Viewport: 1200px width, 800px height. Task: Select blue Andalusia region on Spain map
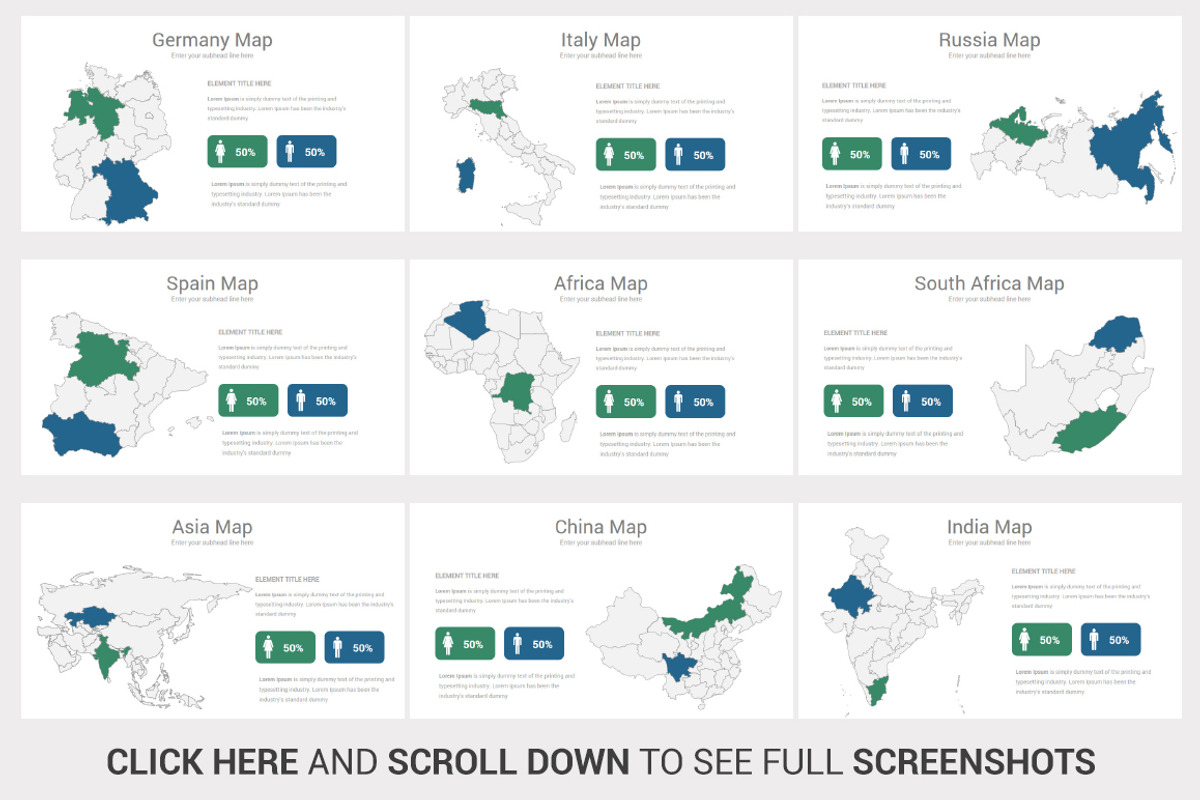point(82,435)
